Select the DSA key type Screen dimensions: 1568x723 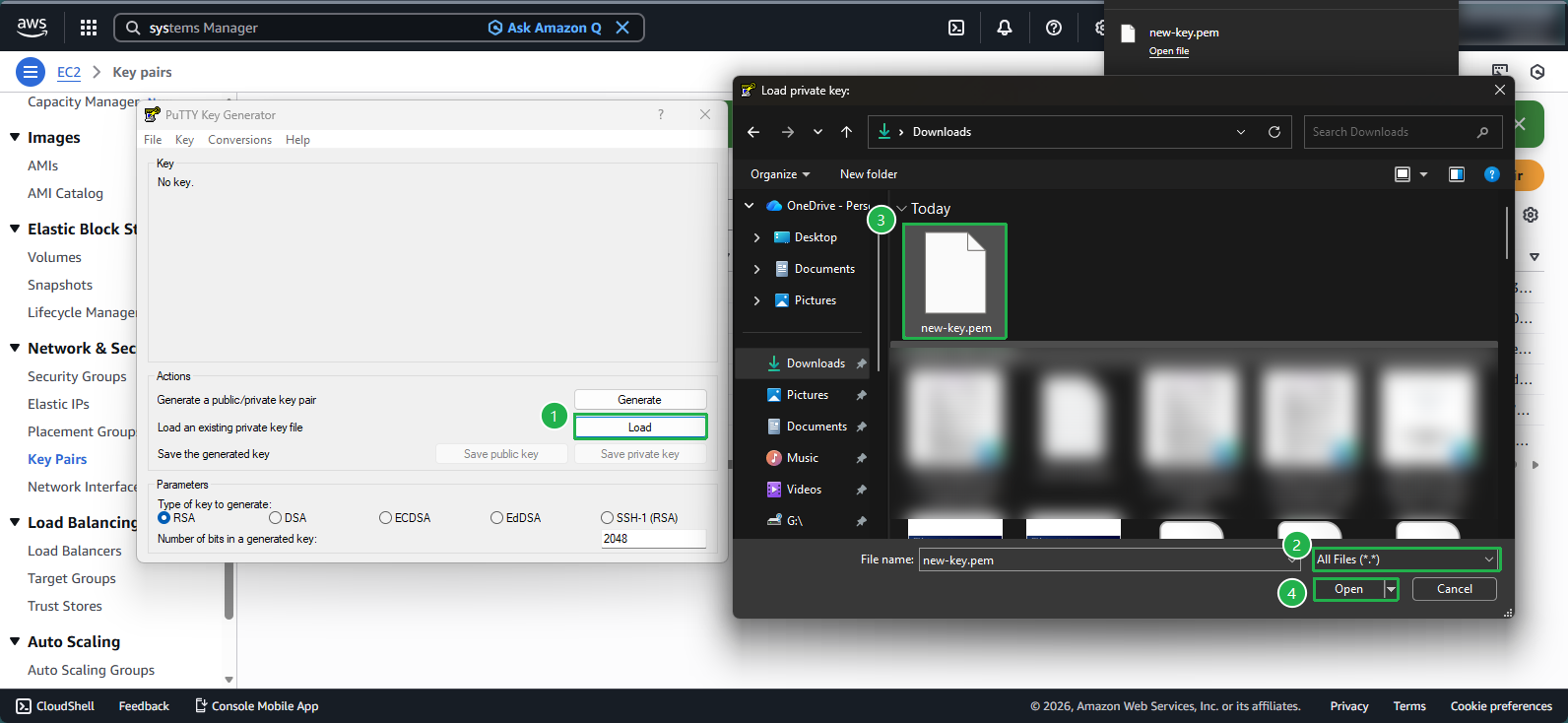point(276,518)
